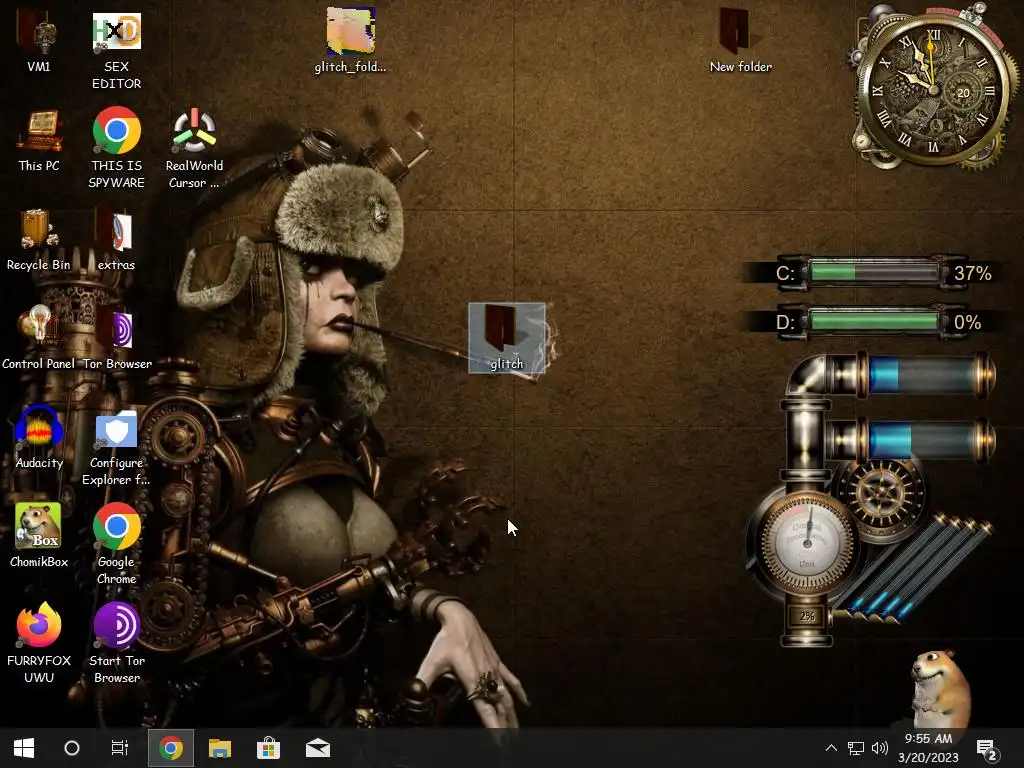Switch to Chrome in the taskbar

171,748
